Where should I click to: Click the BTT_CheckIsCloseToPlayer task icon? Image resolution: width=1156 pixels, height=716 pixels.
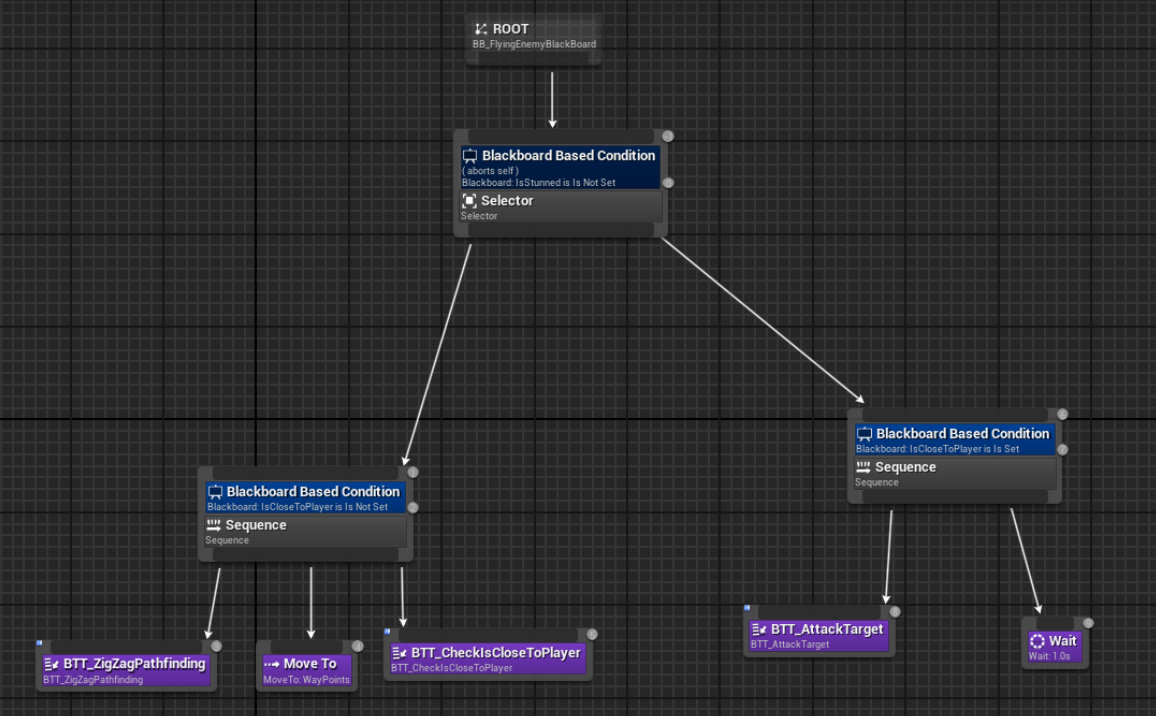(x=400, y=653)
